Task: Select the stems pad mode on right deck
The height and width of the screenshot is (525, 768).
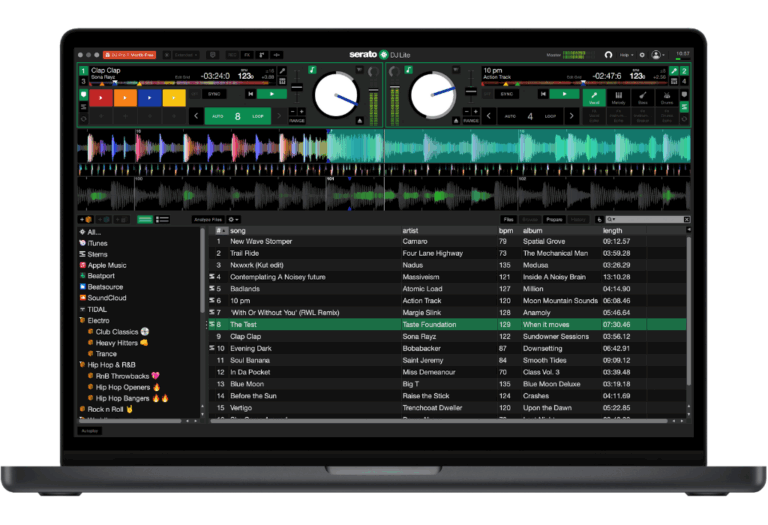Action: (x=684, y=107)
